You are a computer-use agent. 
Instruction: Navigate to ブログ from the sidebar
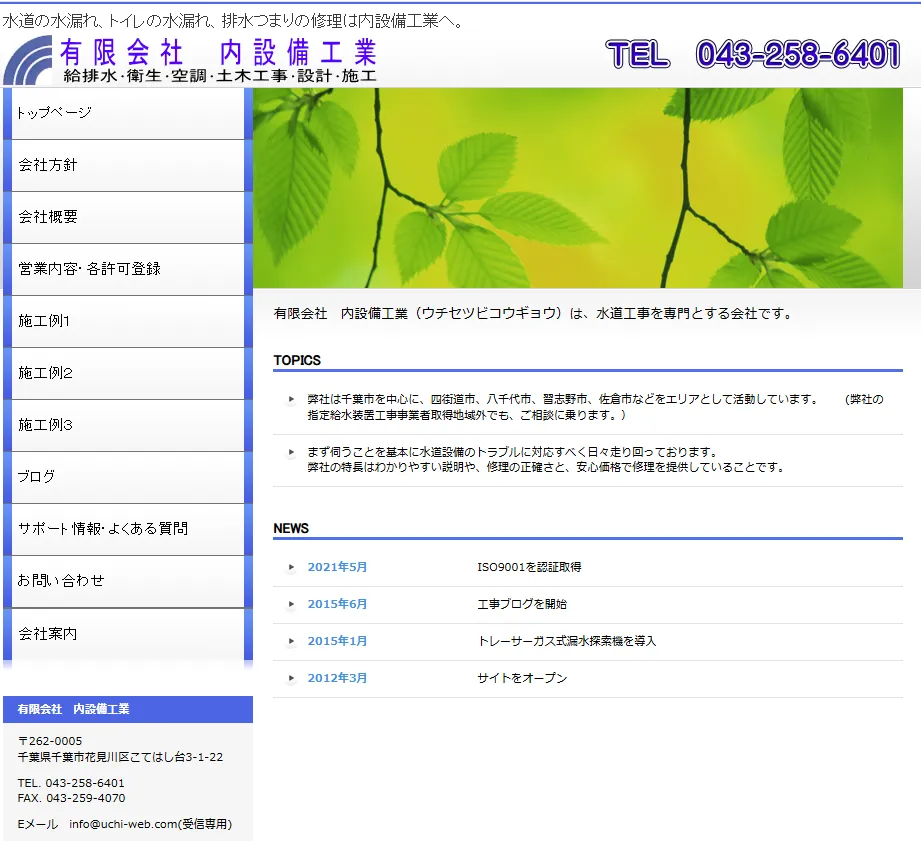point(127,477)
